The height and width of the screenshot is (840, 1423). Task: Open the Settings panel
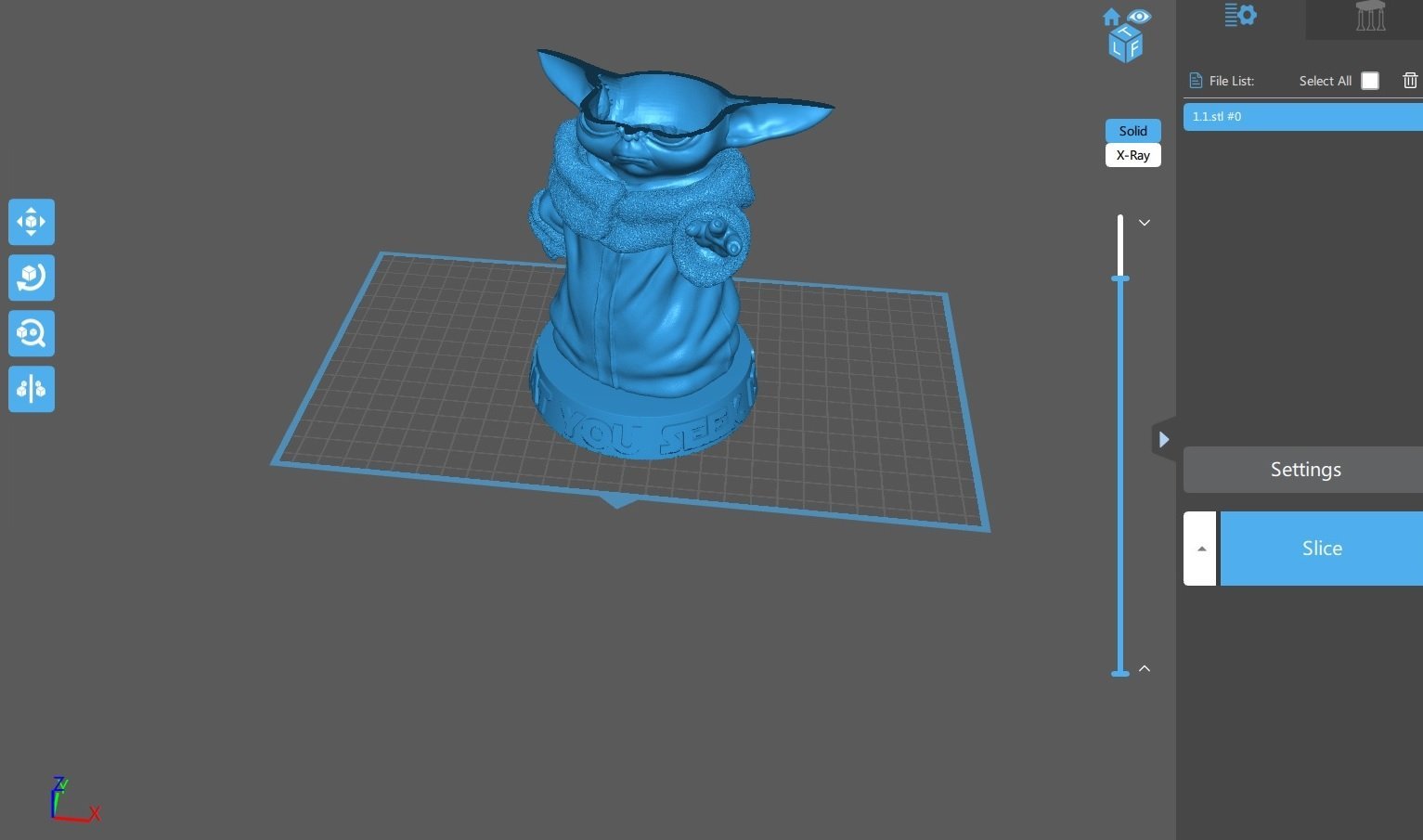pos(1305,469)
